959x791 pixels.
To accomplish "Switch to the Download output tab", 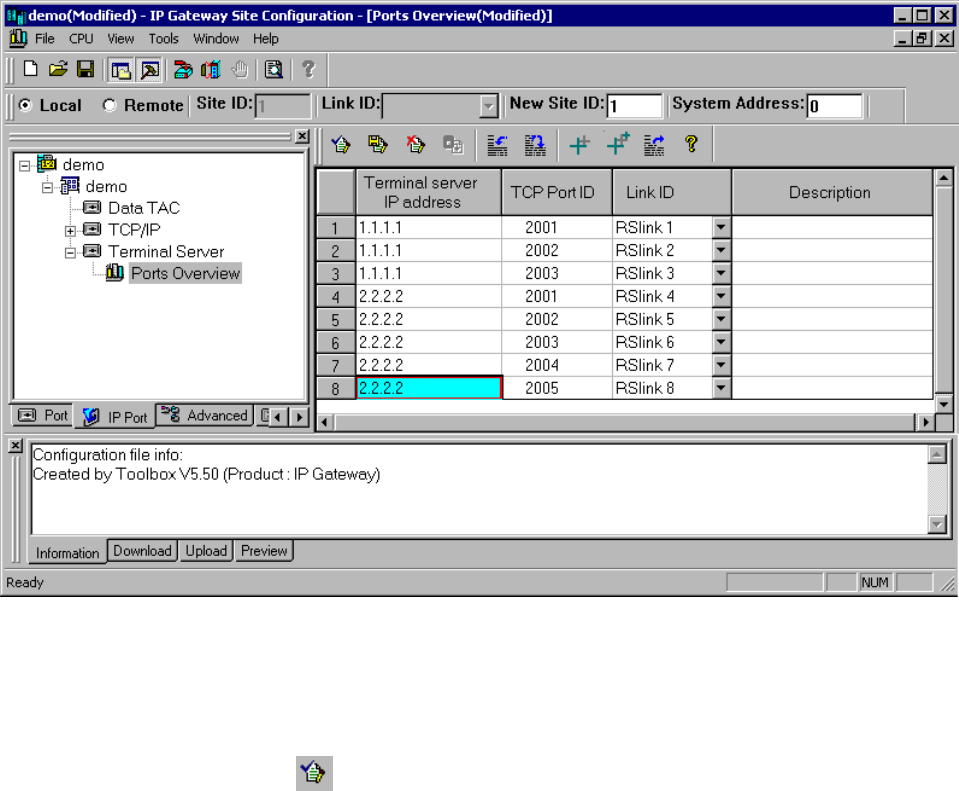I will click(x=143, y=551).
